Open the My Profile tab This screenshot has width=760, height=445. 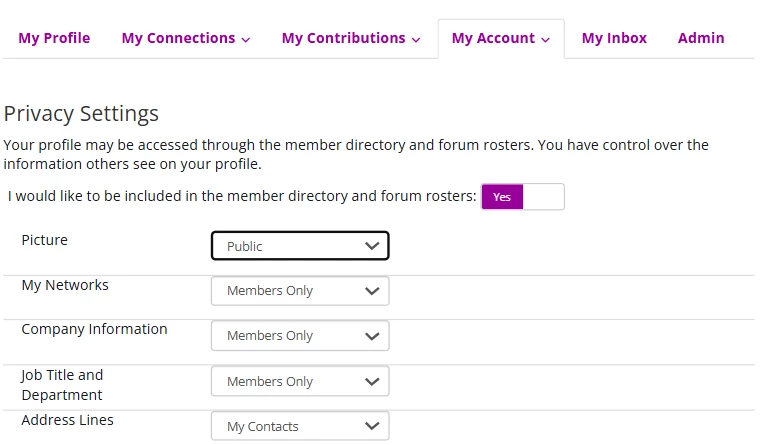pos(54,38)
